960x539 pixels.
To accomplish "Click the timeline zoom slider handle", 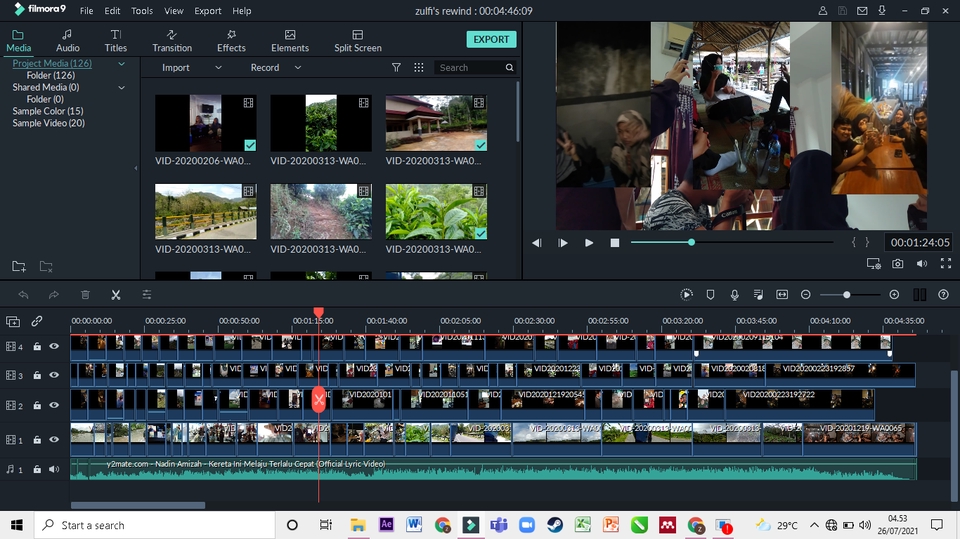I will pos(846,295).
